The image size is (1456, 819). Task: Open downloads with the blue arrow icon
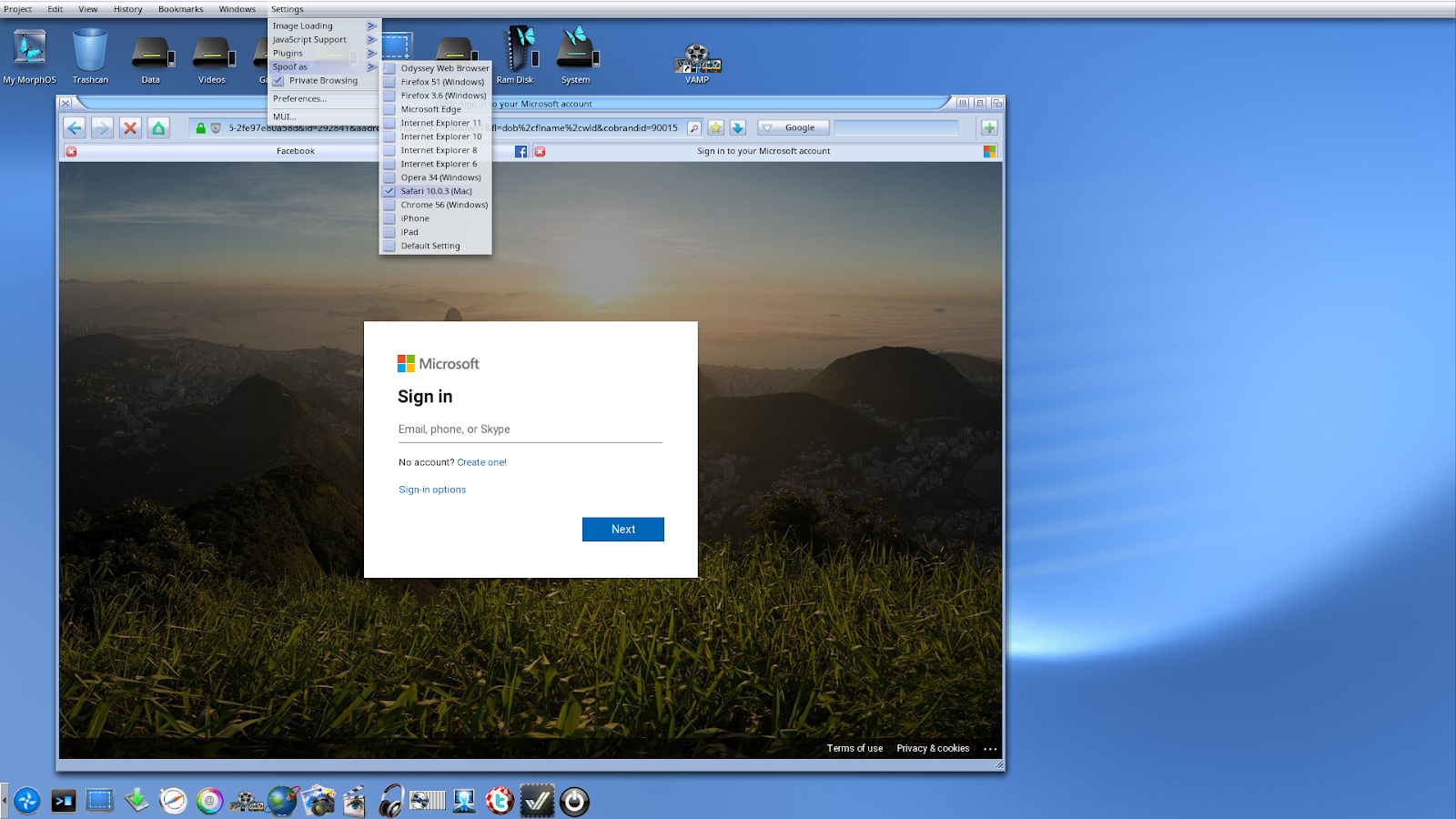point(738,128)
